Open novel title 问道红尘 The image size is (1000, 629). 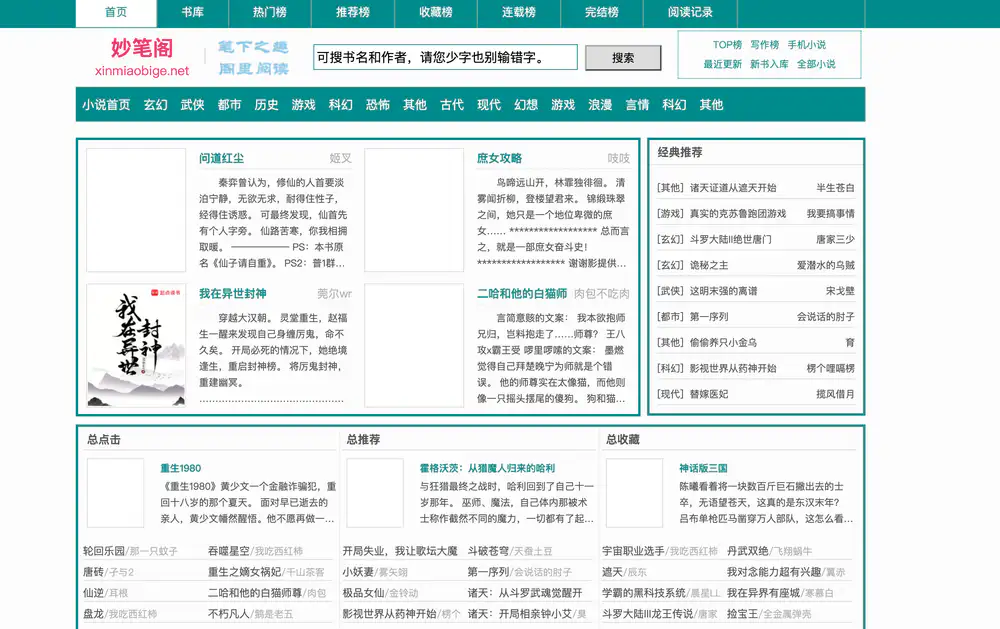[221, 158]
